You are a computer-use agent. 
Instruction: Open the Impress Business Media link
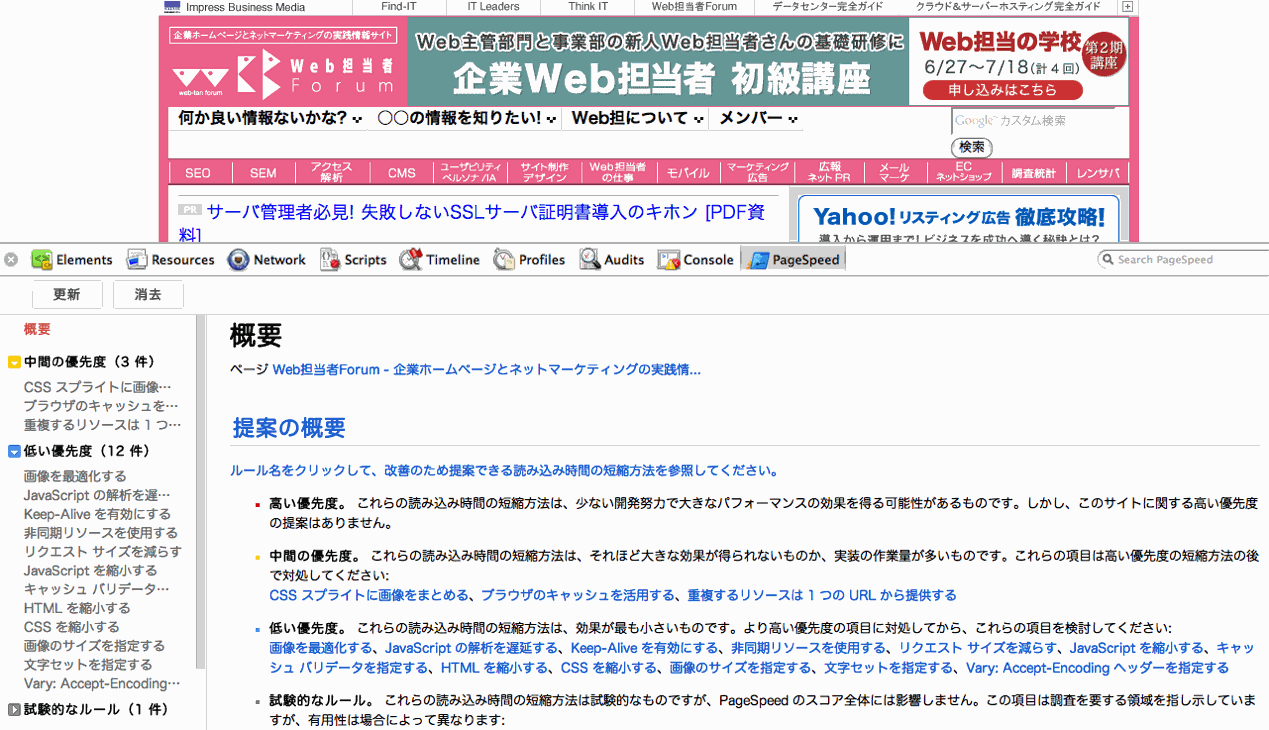click(246, 7)
